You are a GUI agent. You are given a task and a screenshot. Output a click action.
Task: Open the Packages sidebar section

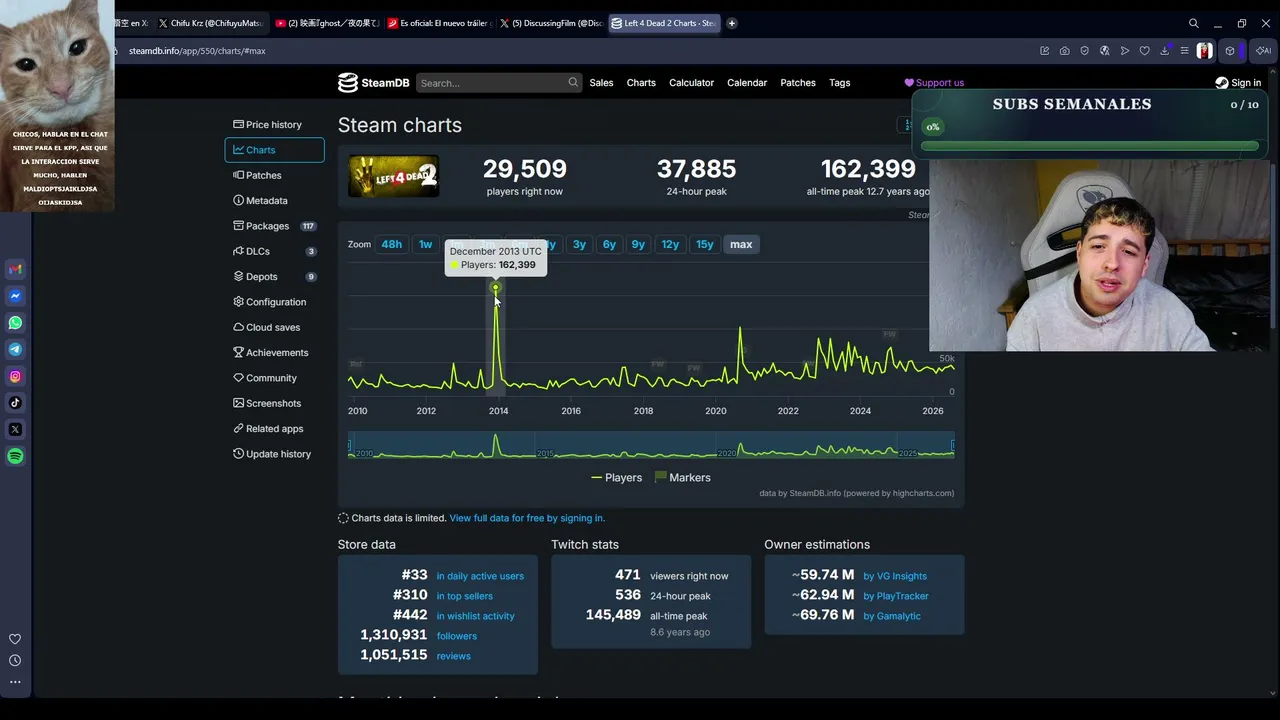tap(274, 226)
